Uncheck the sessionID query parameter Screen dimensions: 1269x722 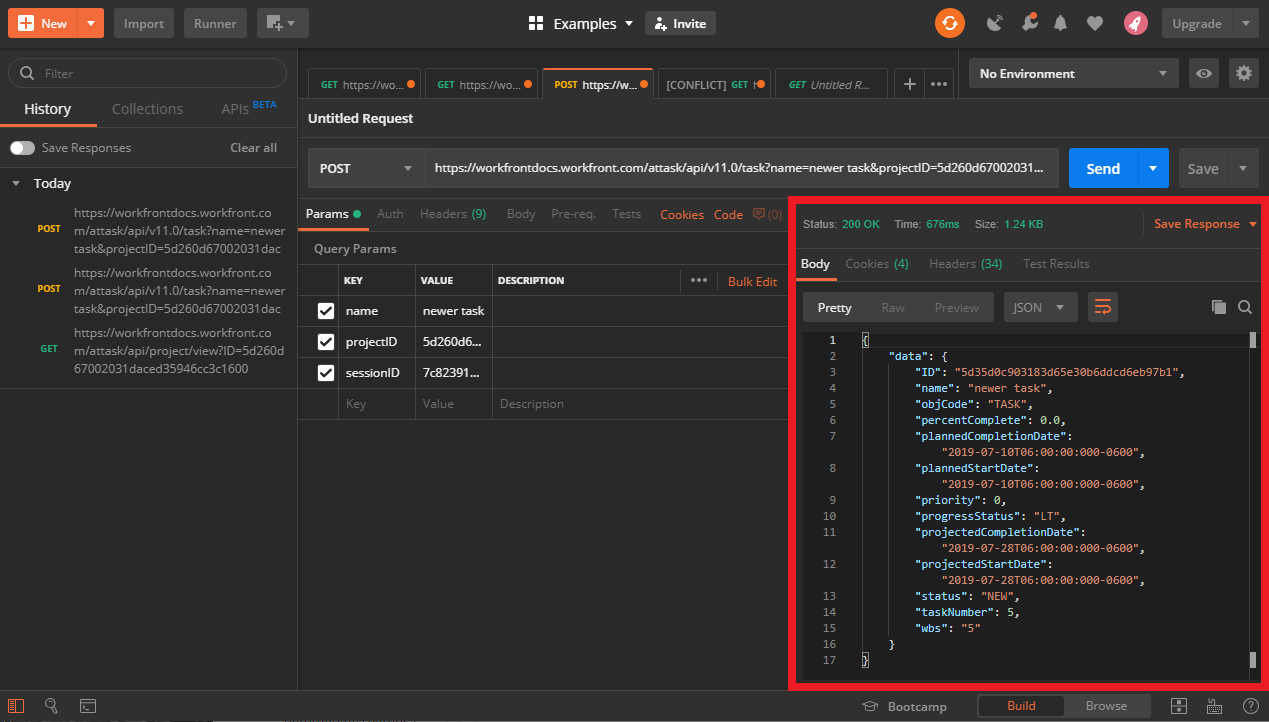click(x=325, y=373)
